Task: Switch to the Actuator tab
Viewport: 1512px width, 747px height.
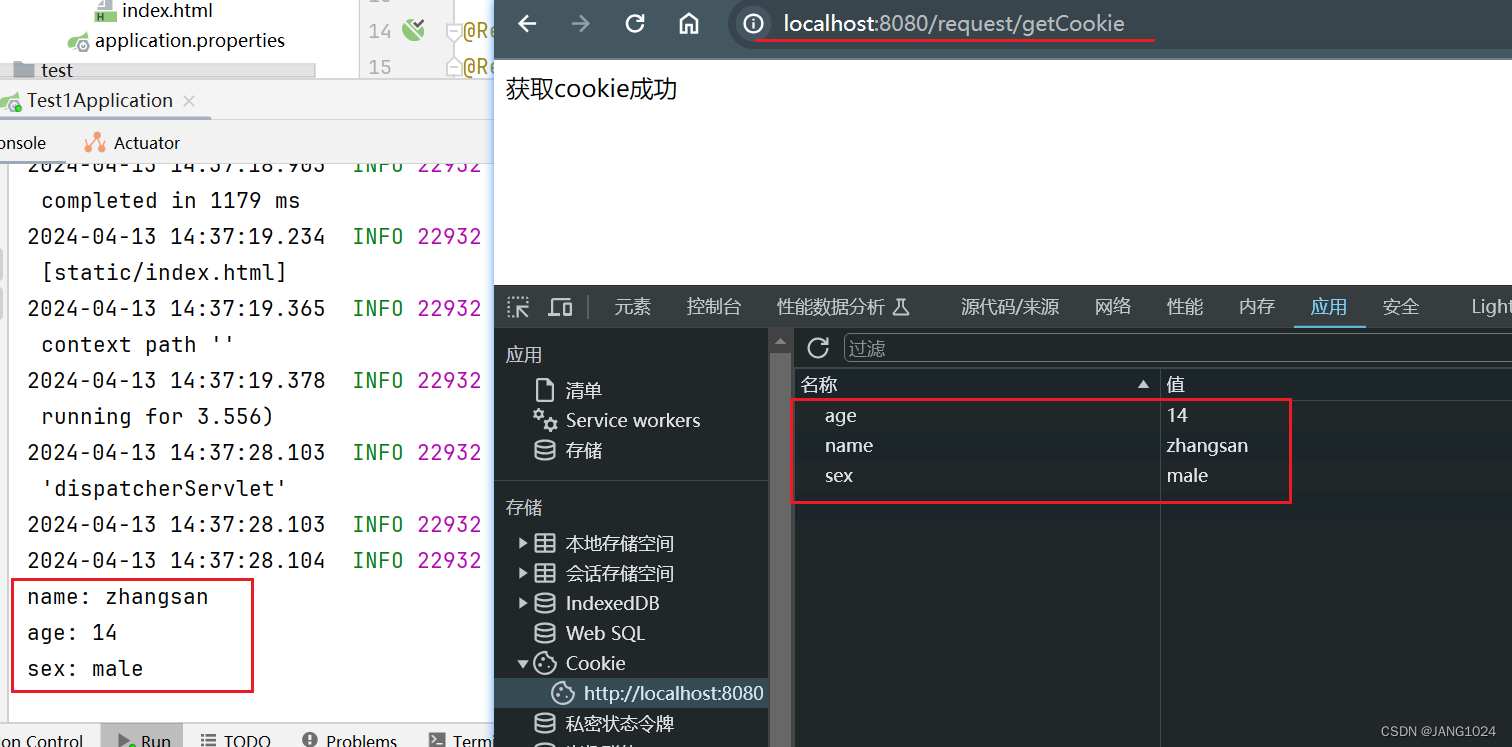Action: (147, 143)
